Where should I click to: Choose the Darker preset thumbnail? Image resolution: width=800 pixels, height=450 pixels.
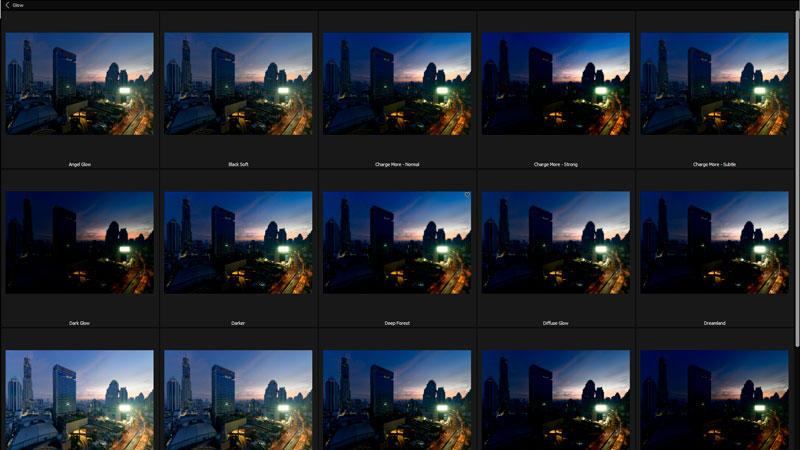coord(238,243)
